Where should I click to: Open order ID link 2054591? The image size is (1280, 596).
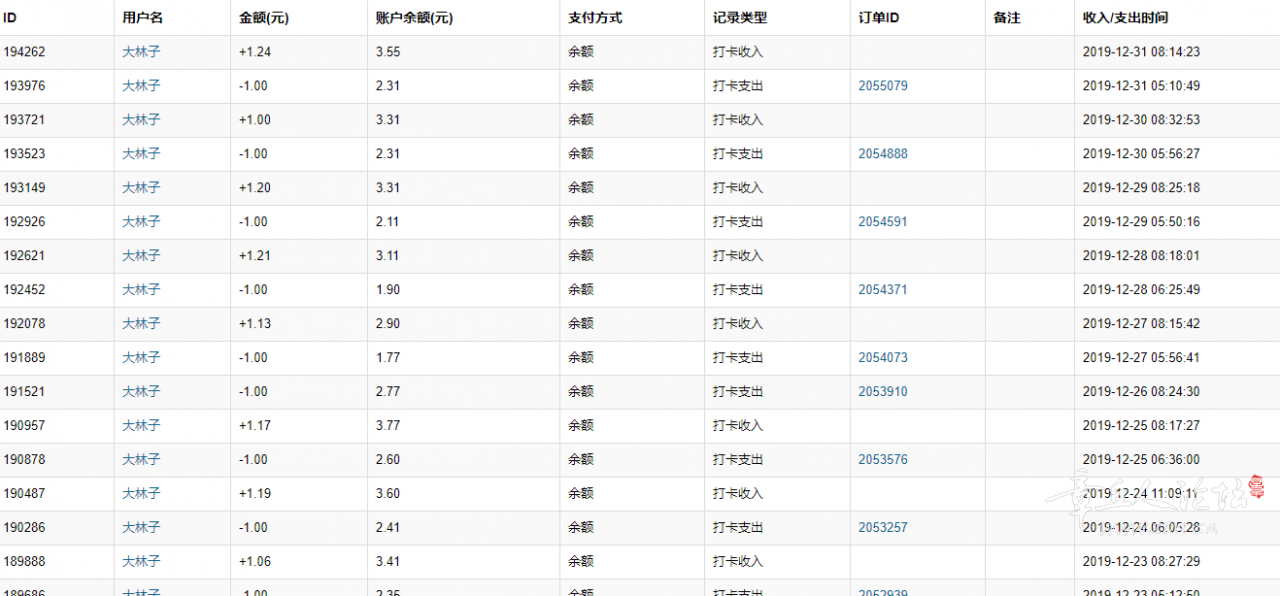click(x=883, y=222)
